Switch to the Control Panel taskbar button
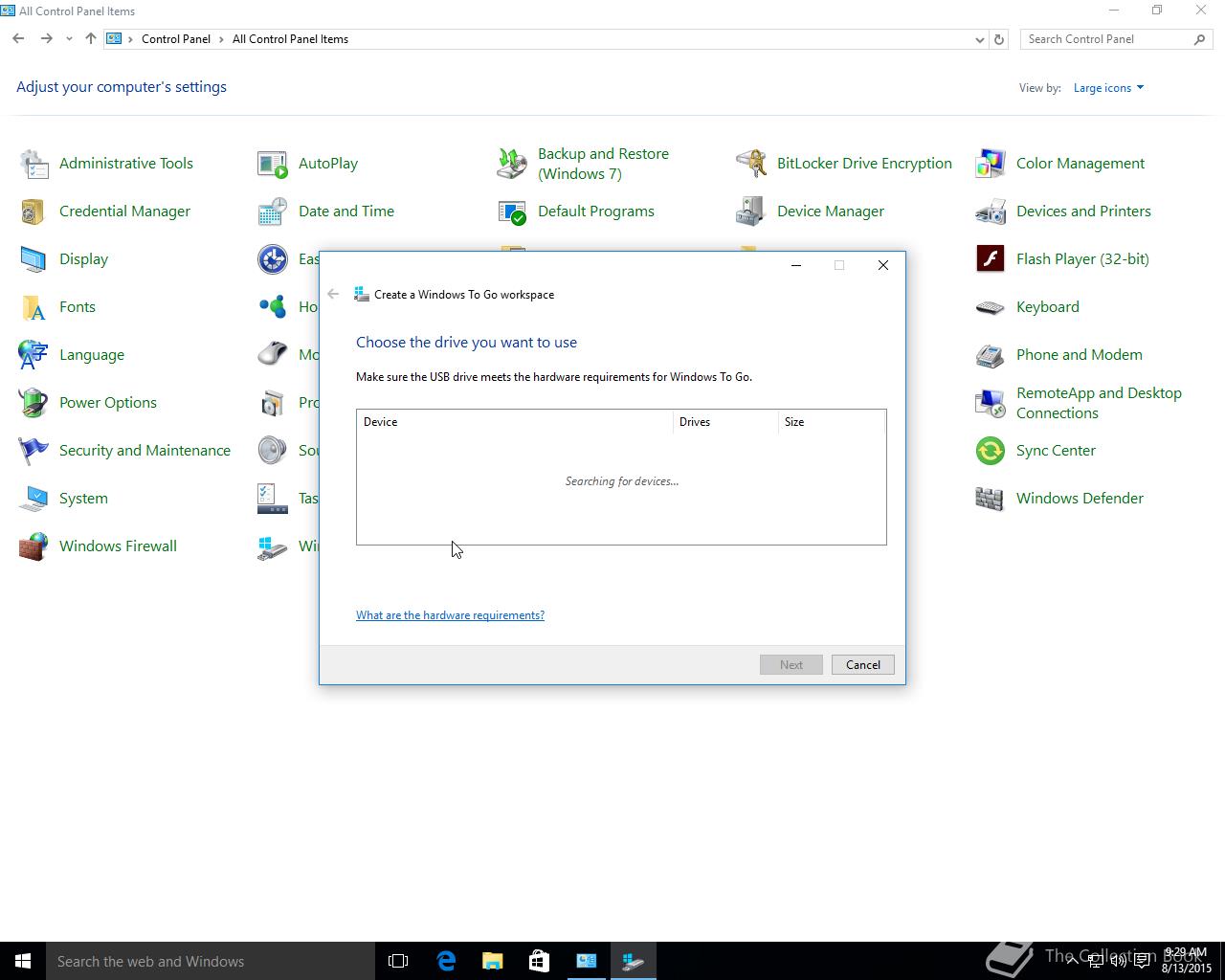This screenshot has width=1225, height=980. coord(586,961)
